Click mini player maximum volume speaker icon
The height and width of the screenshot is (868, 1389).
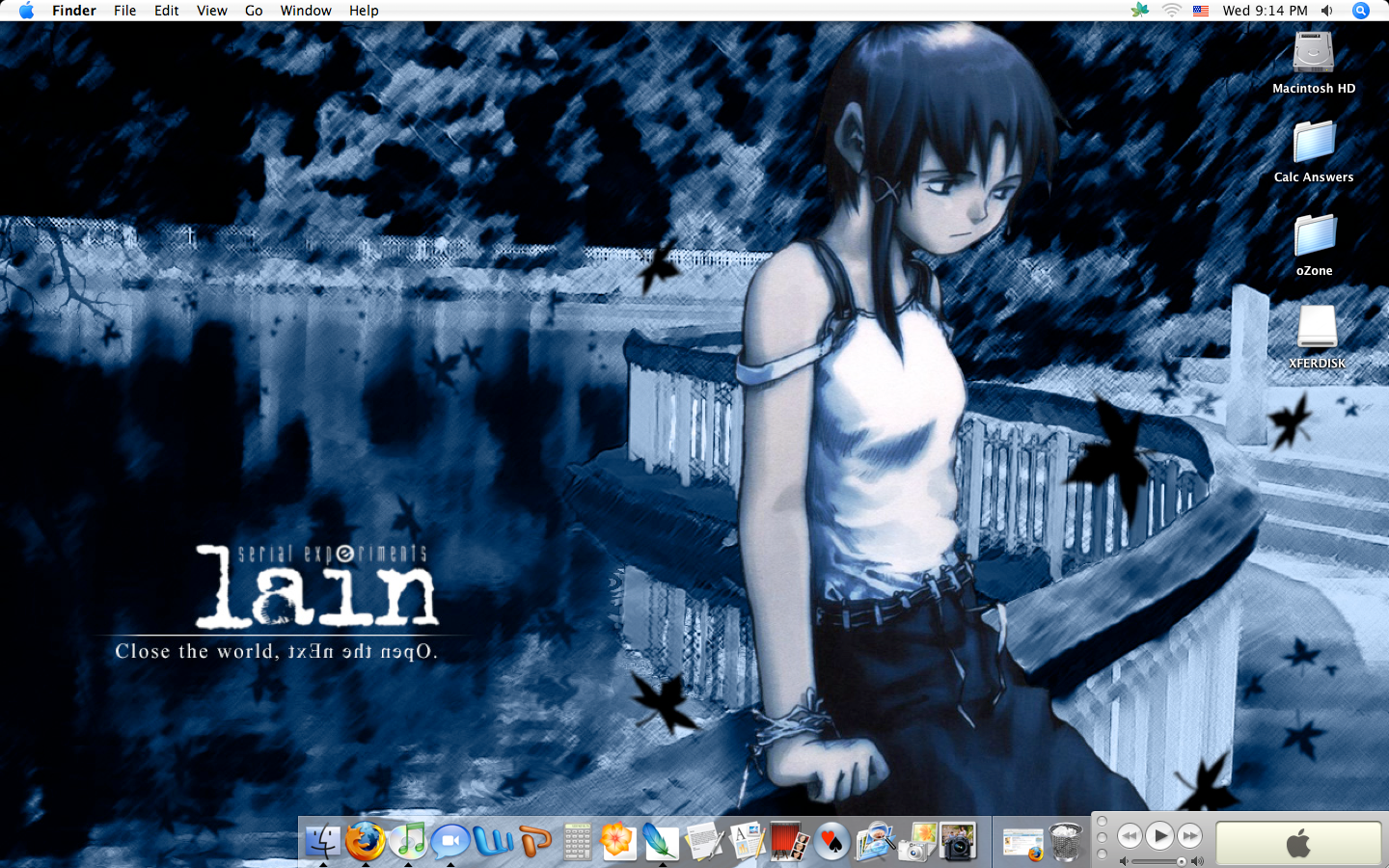[1197, 861]
